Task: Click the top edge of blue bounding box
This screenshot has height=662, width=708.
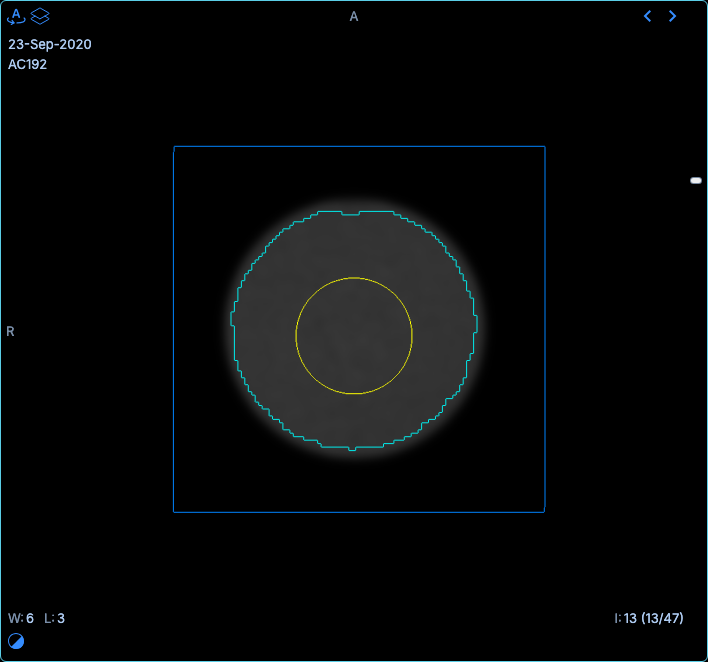Action: 359,146
